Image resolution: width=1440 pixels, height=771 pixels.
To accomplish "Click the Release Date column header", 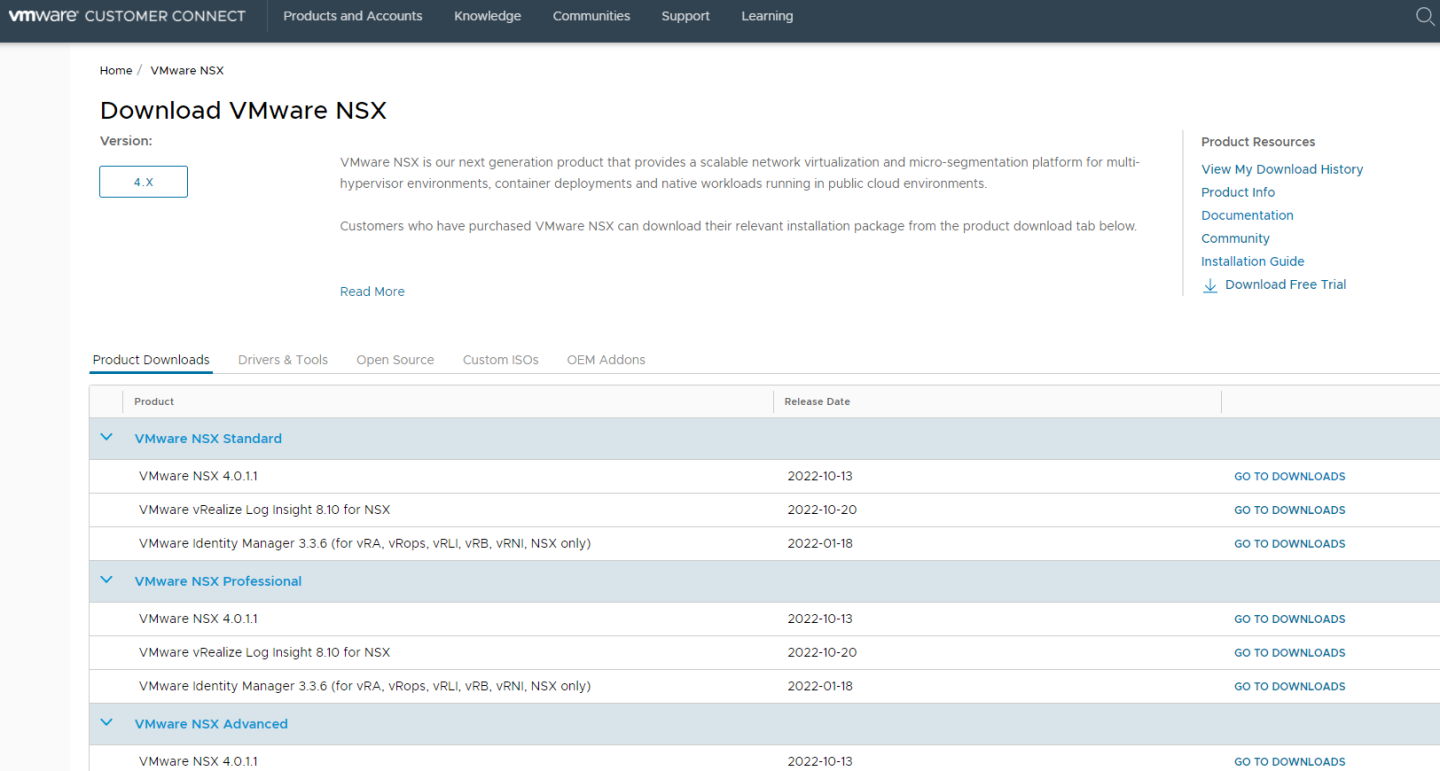I will pyautogui.click(x=817, y=402).
